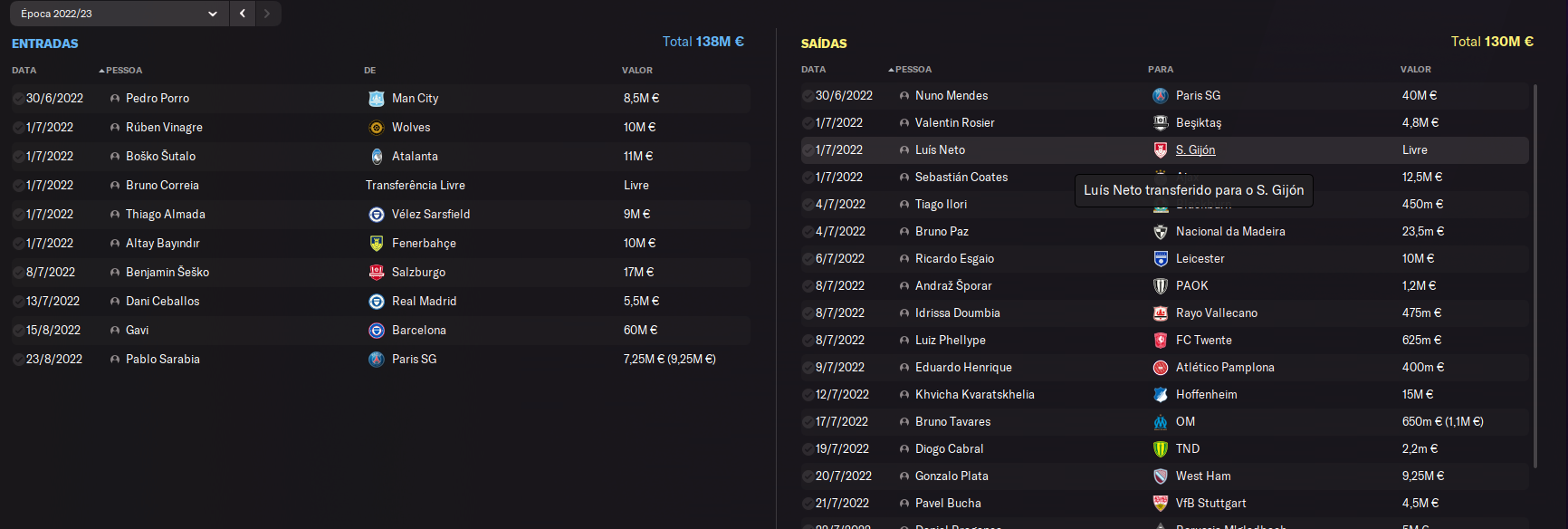Toggle status check on Valentin Rosier row
Screen dimensions: 1568x529
808,123
